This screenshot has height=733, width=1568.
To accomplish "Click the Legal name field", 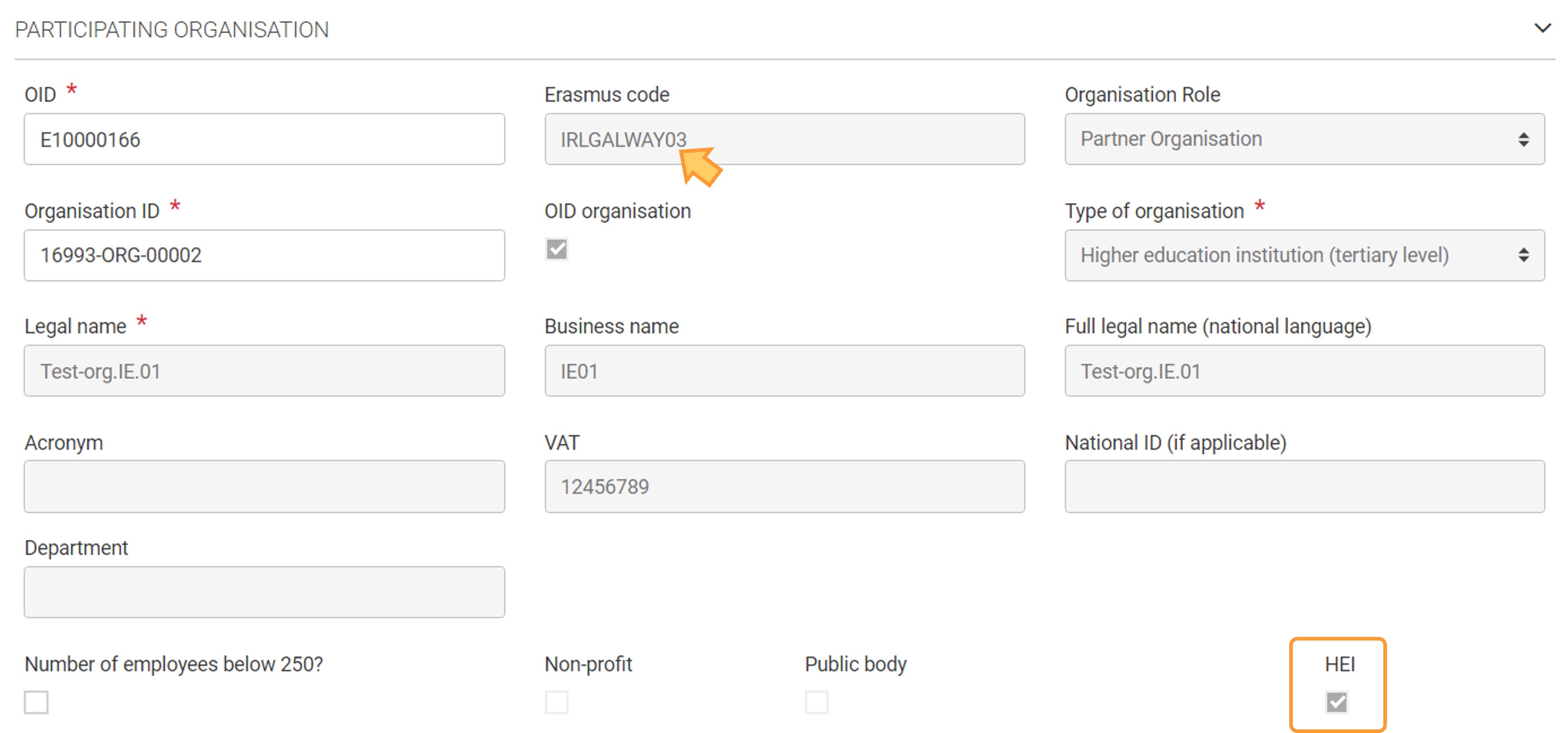I will (264, 370).
